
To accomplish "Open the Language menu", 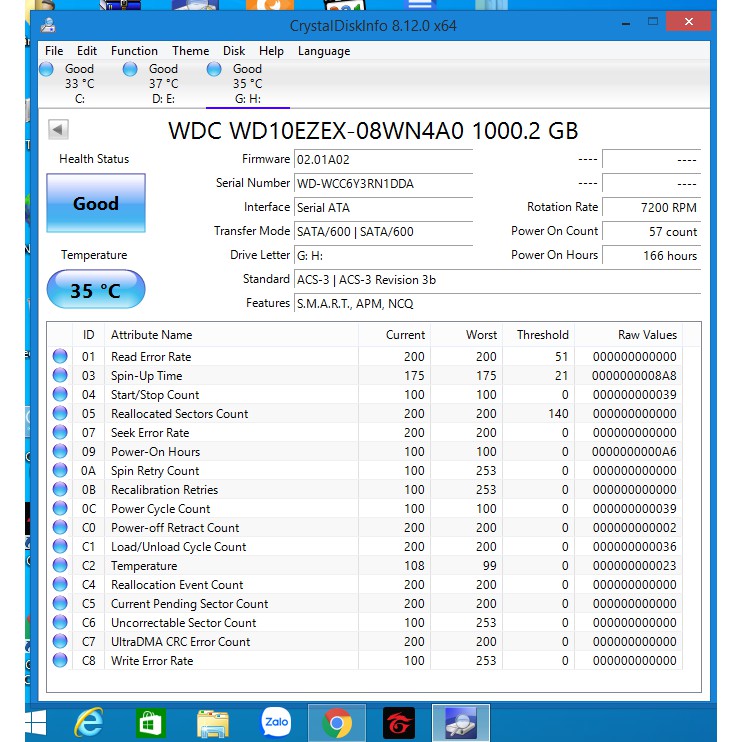I will pos(324,51).
